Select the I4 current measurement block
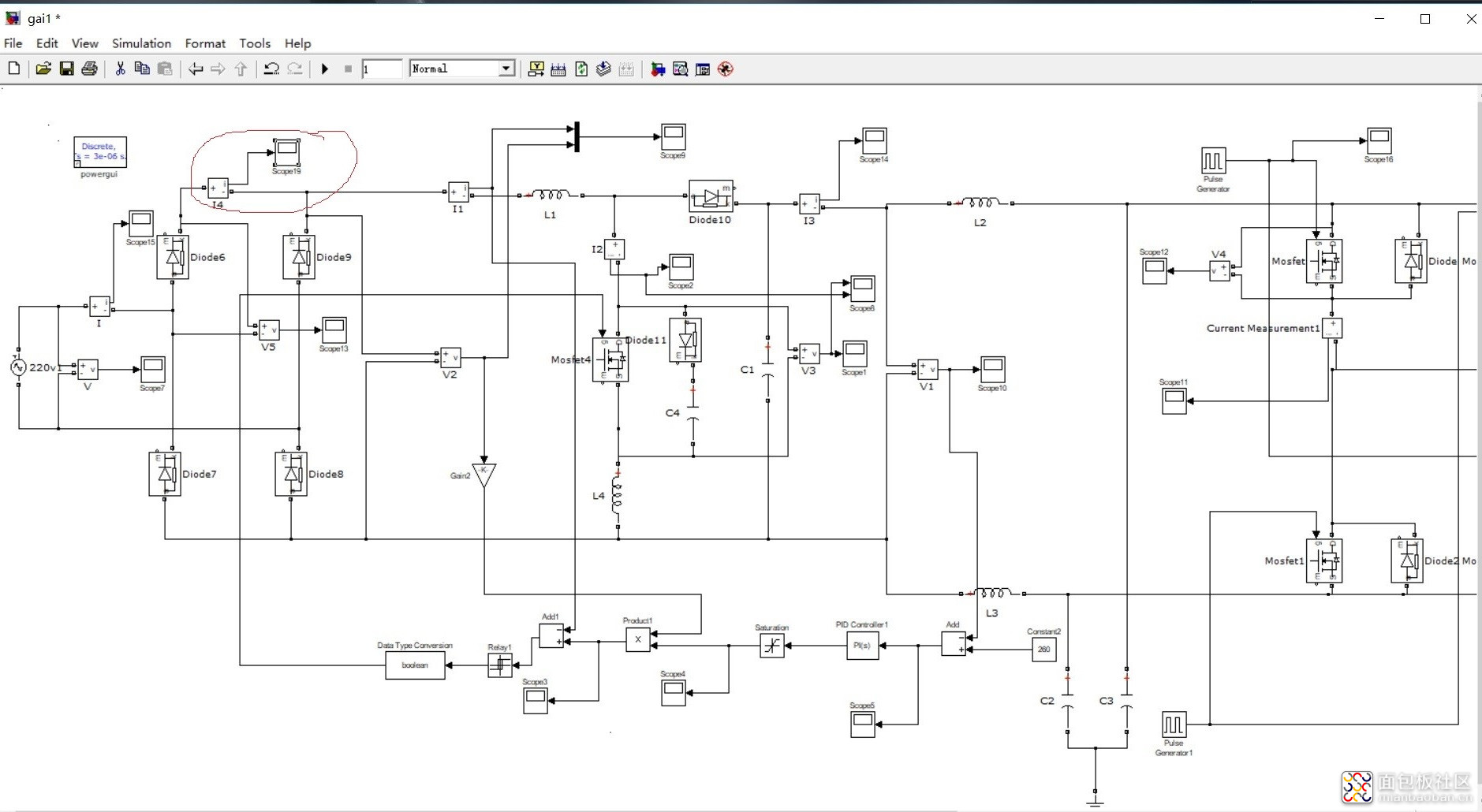Screen dimensions: 1482x812 tap(218, 188)
